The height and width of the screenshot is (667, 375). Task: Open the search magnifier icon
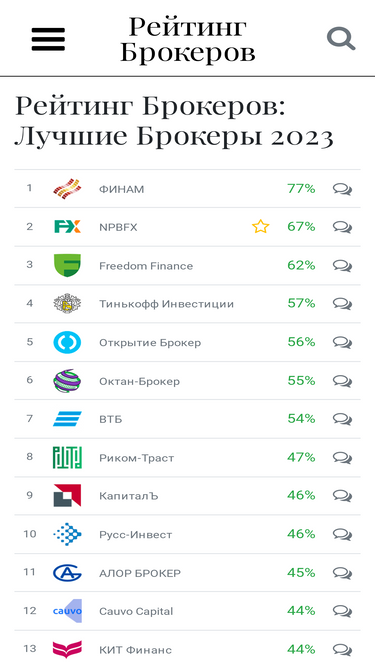pos(341,39)
